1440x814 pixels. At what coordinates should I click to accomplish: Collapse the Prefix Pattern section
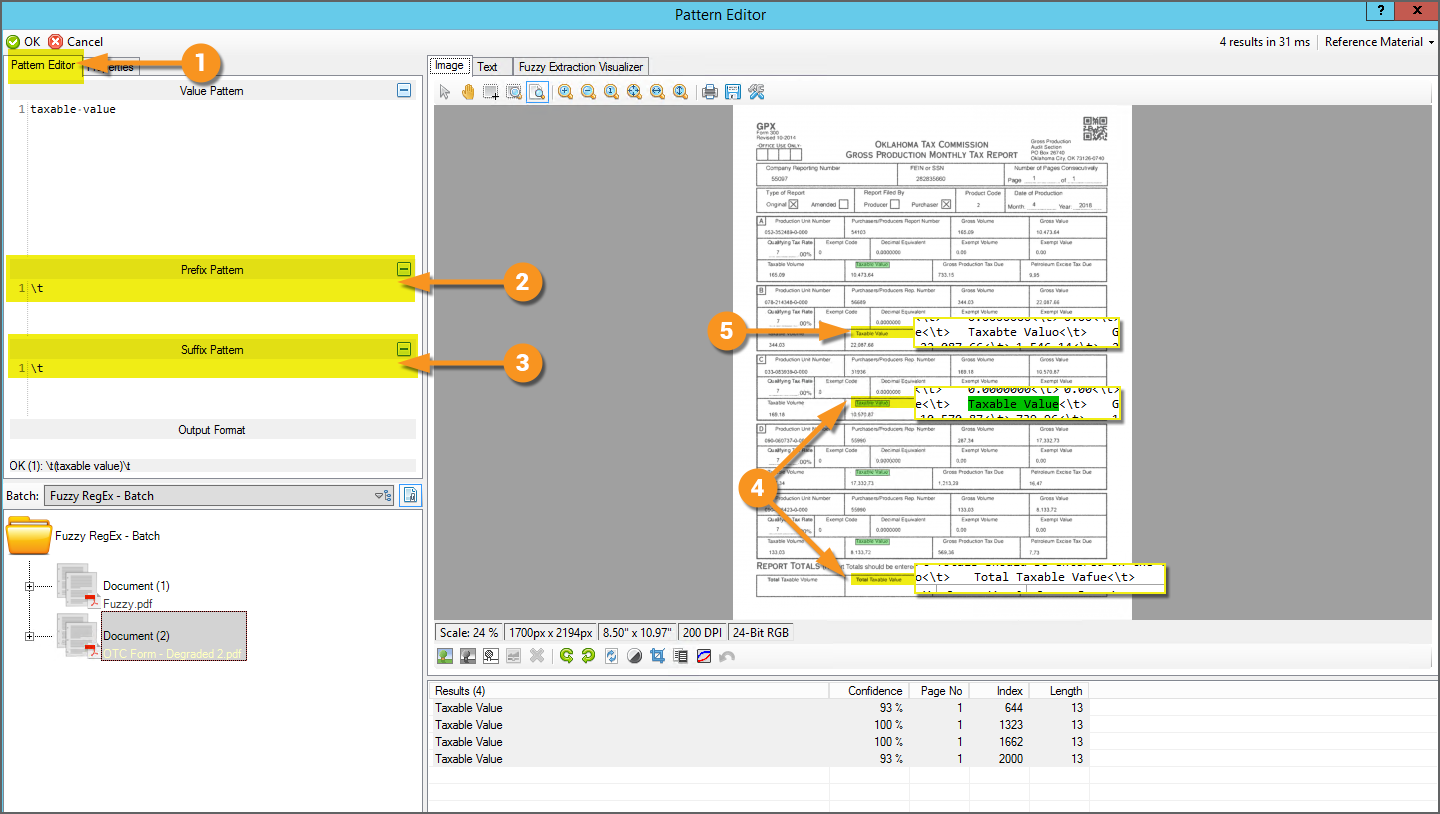tap(404, 269)
